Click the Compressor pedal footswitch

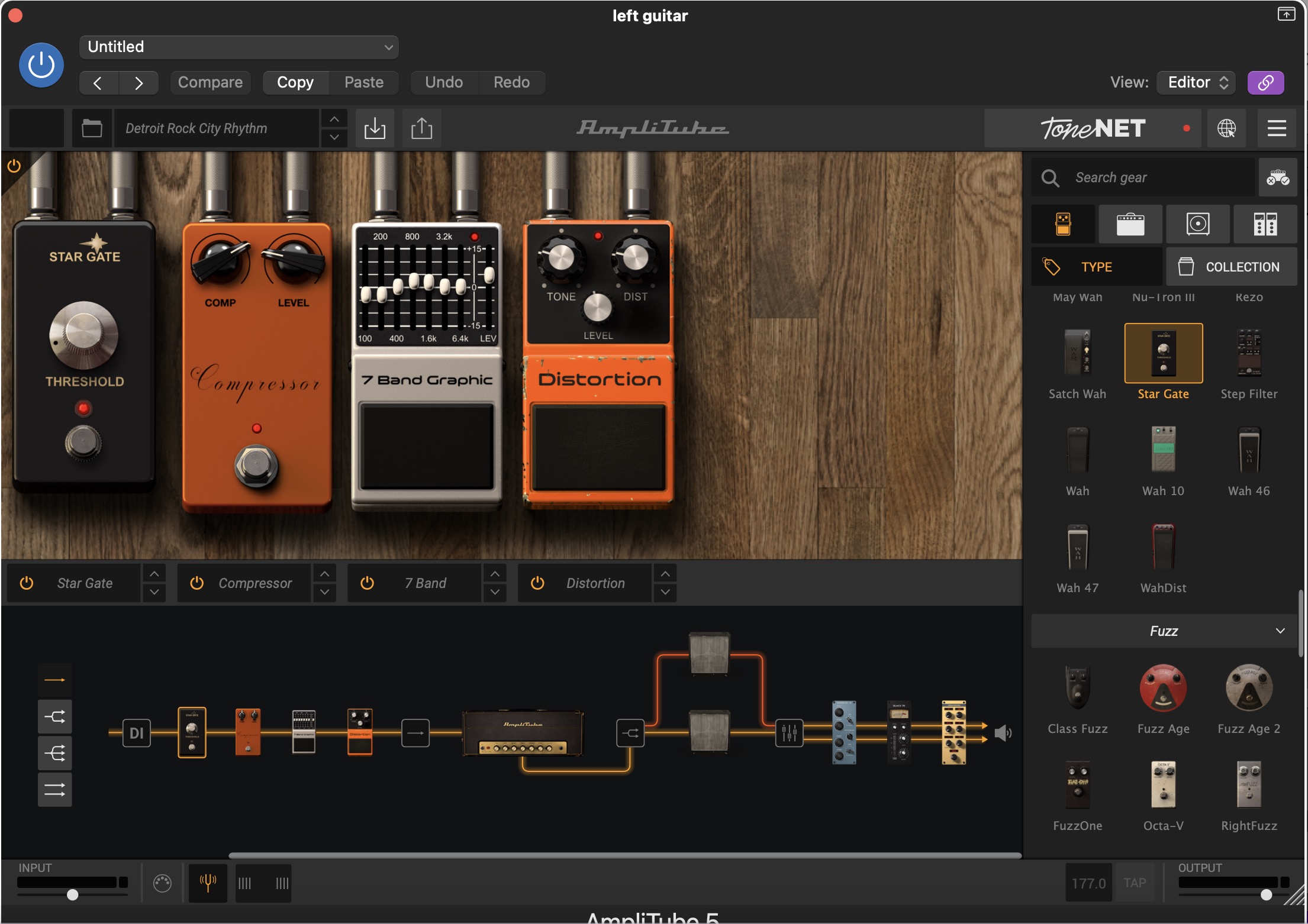point(256,467)
